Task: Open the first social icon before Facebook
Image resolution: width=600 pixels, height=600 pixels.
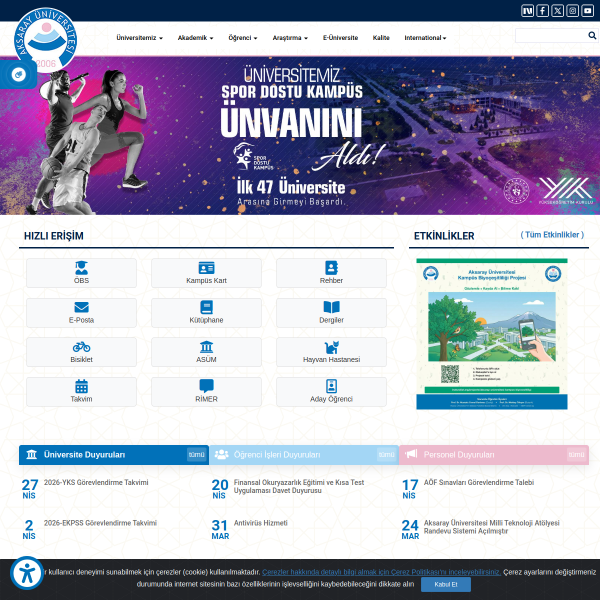Action: [528, 11]
